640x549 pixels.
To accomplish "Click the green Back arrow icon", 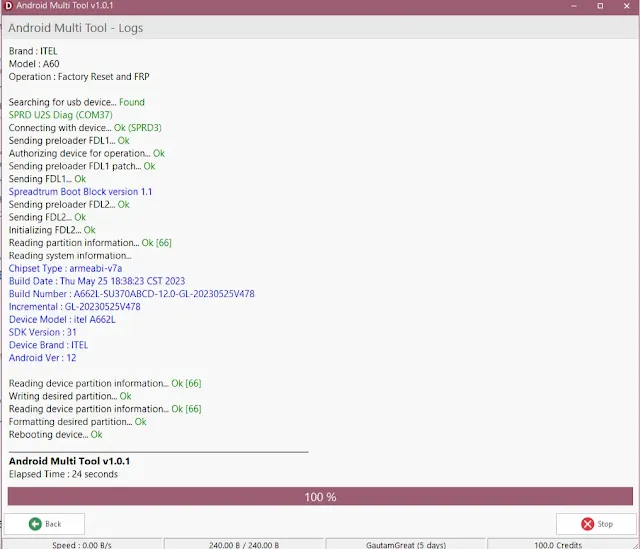I will point(35,524).
